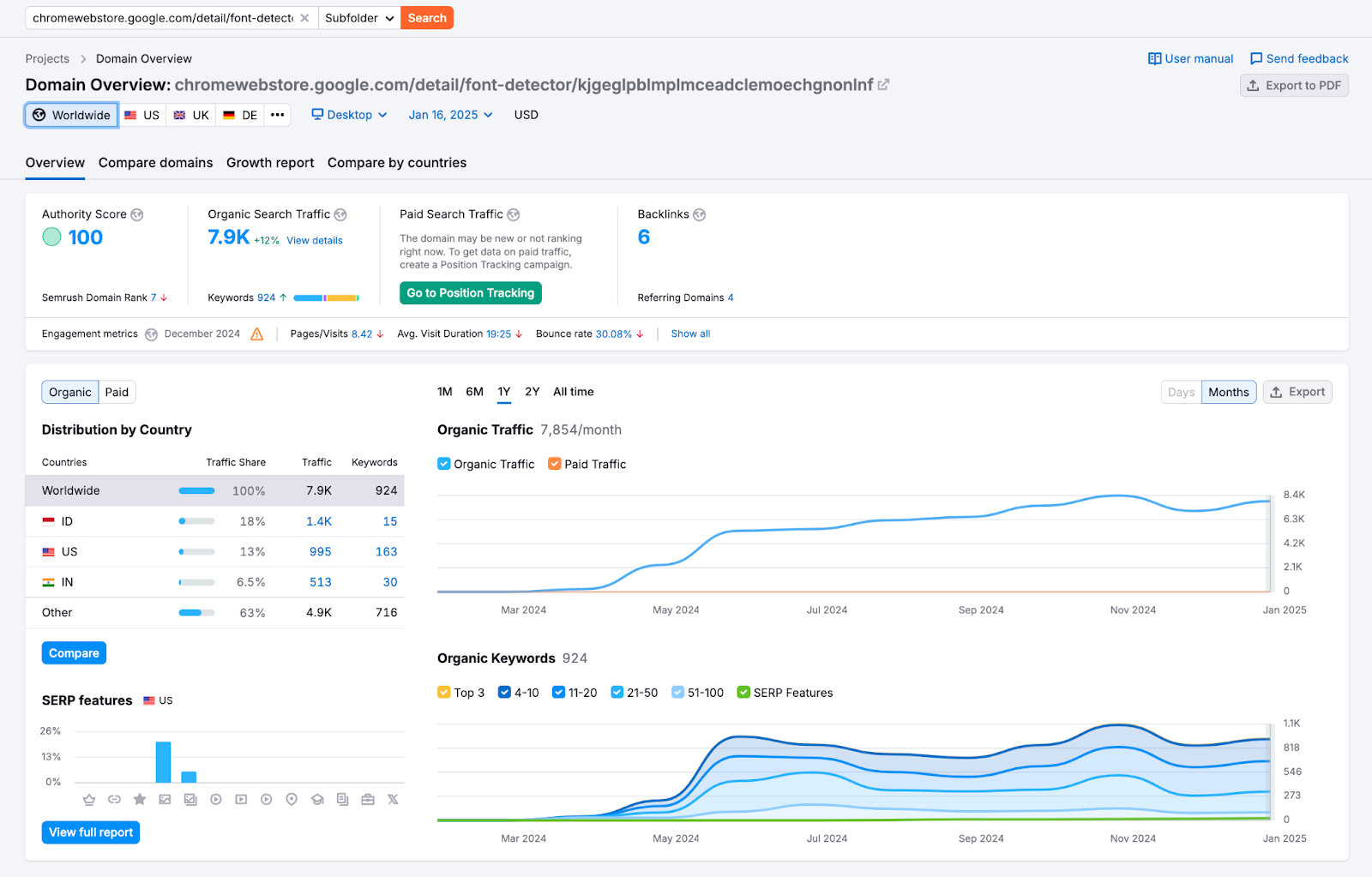
Task: Click the User manual book icon
Action: [x=1154, y=59]
